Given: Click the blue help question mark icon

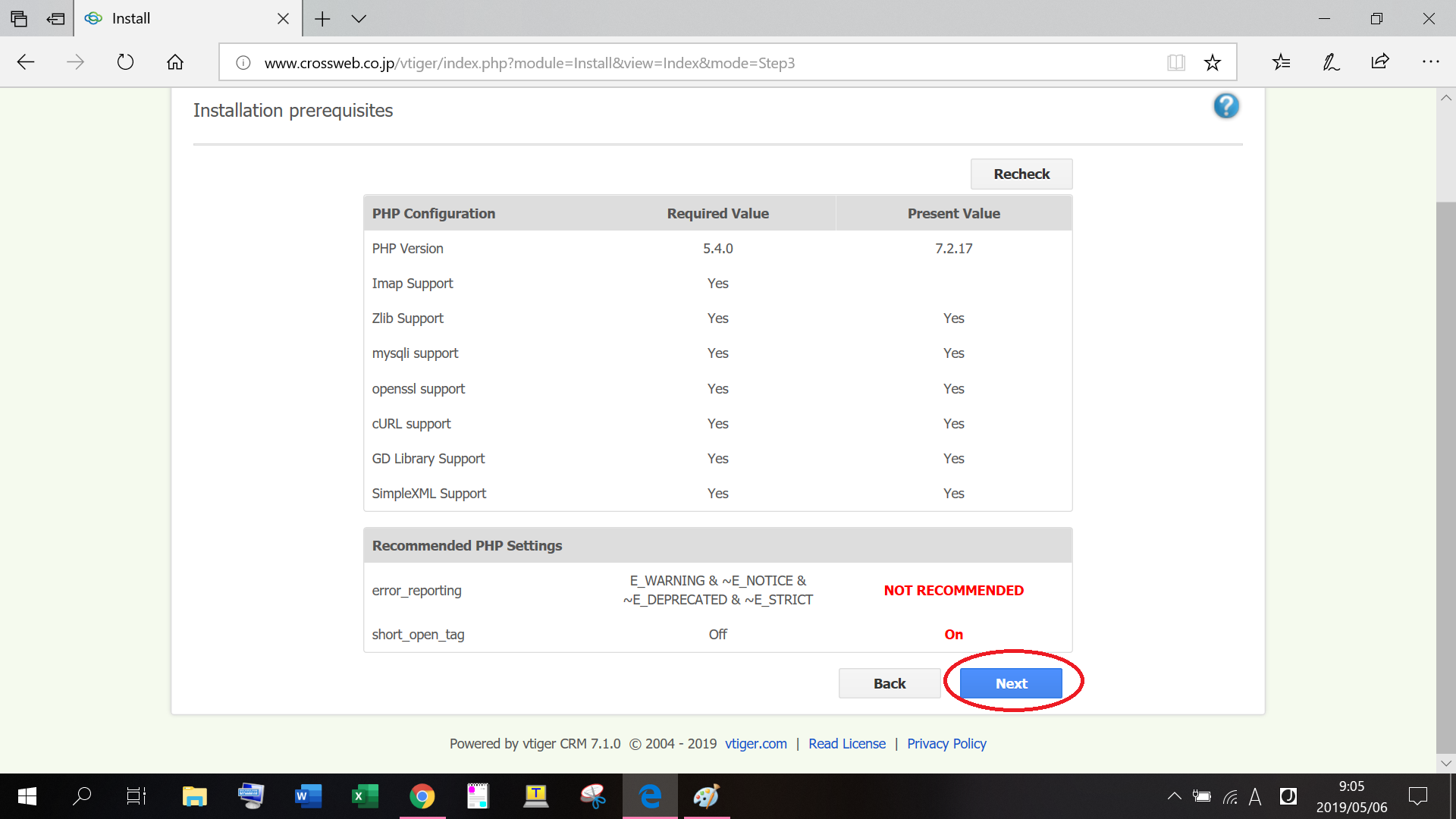Looking at the screenshot, I should 1225,106.
